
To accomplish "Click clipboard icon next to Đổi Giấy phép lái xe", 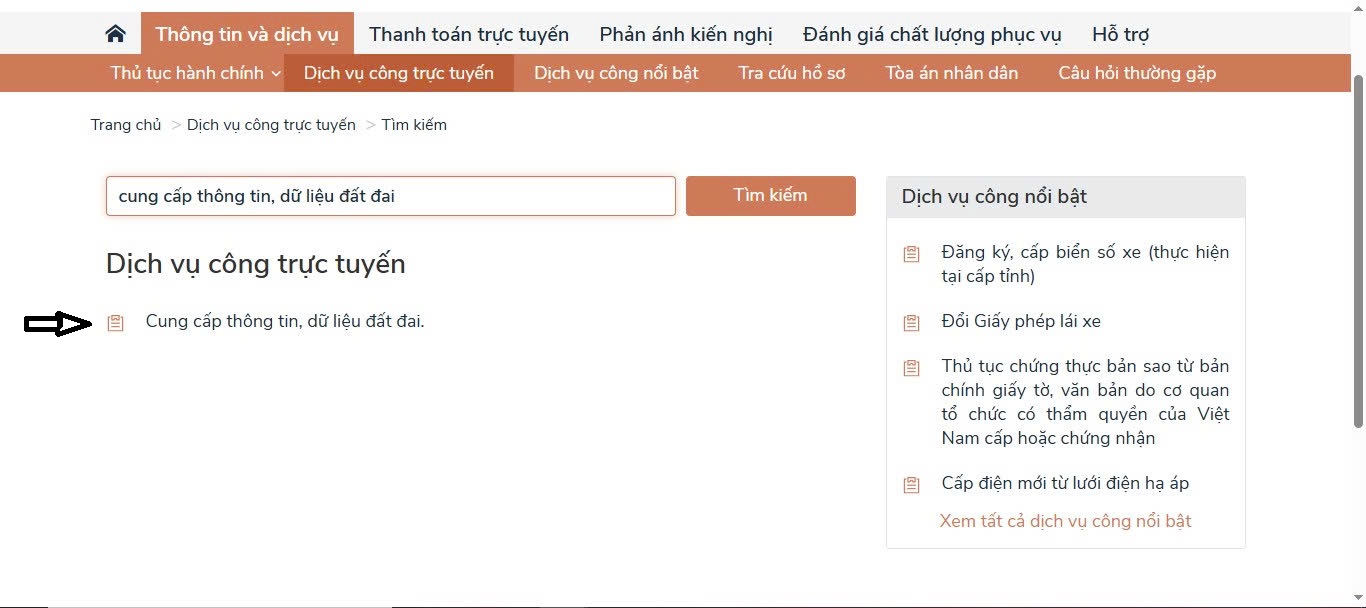I will click(911, 322).
